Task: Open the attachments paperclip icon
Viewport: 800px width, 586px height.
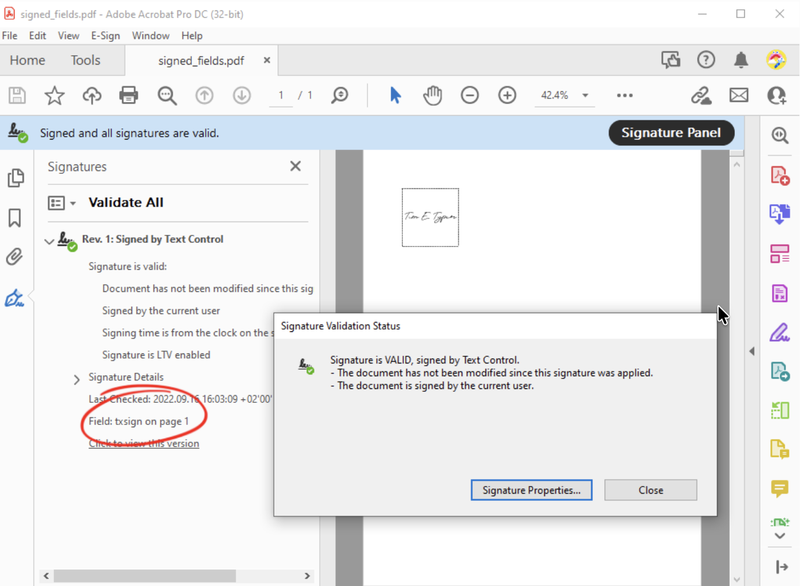Action: (15, 257)
